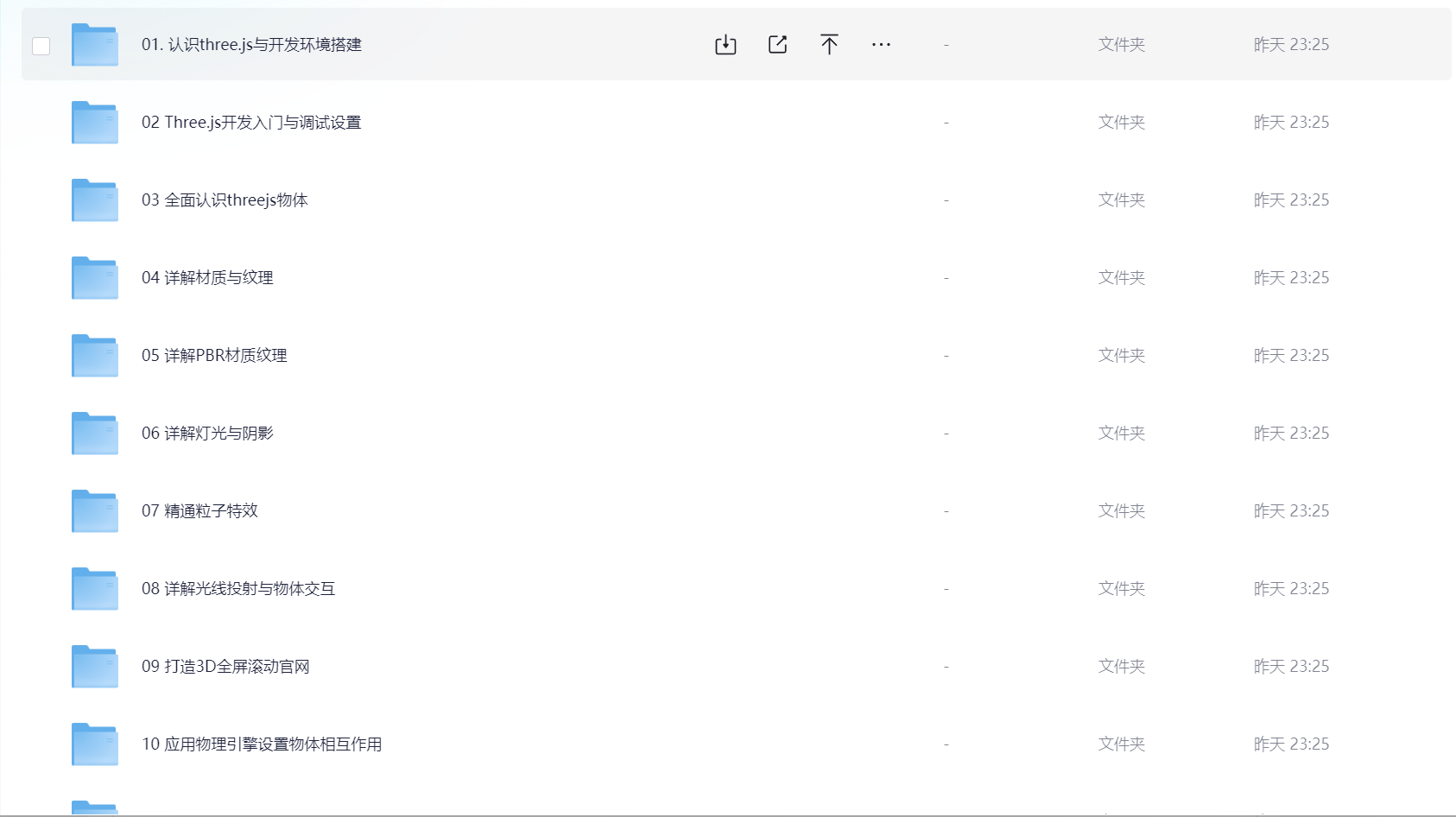Viewport: 1456px width, 817px height.
Task: Open more options for 01 folder
Action: tap(881, 45)
